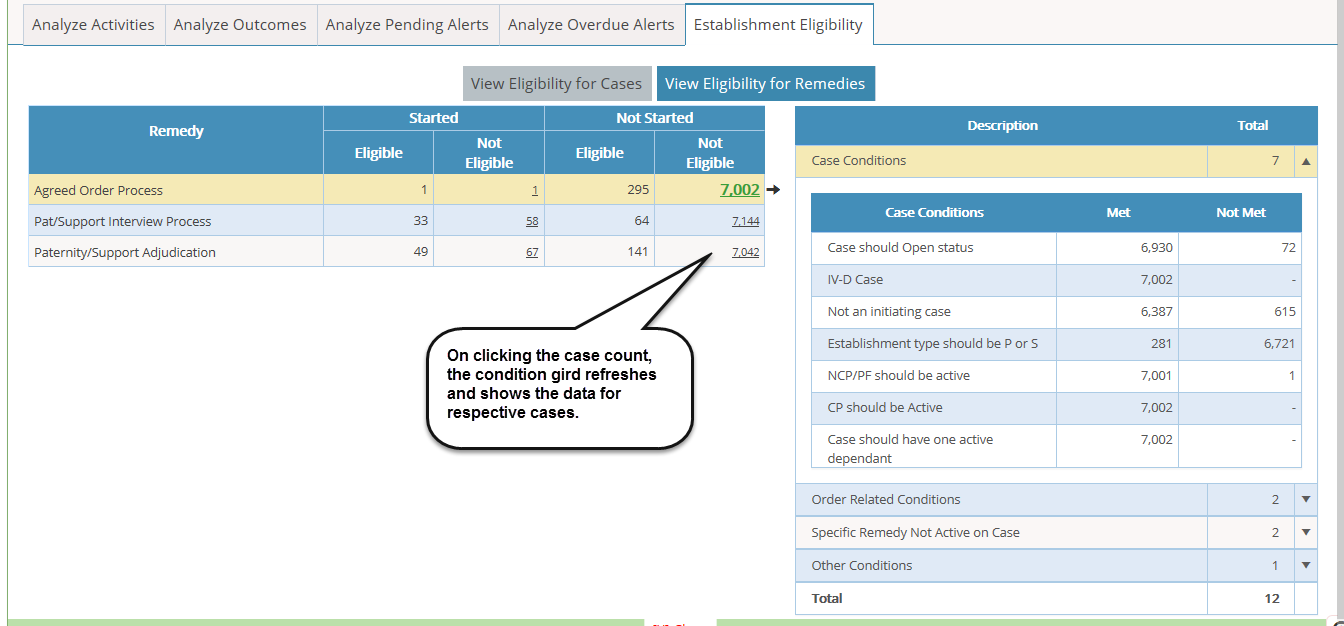Image resolution: width=1344 pixels, height=626 pixels.
Task: Open the Analyze Outcomes tab
Action: [240, 25]
